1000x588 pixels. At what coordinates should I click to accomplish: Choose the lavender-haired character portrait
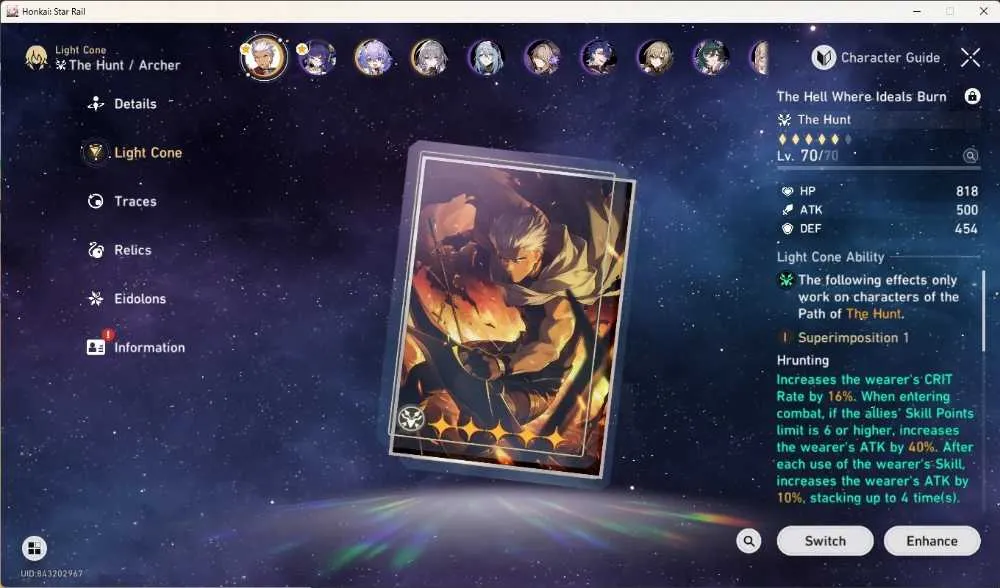[x=373, y=57]
